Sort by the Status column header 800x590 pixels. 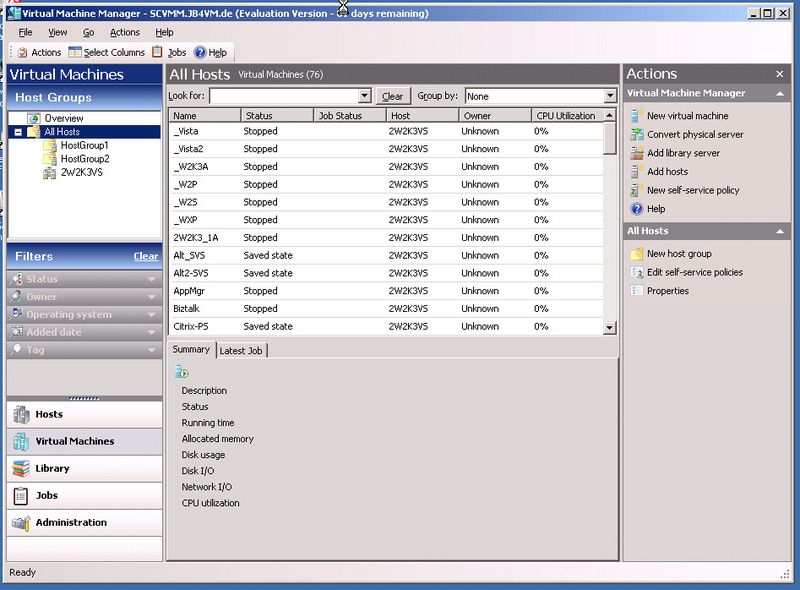click(x=277, y=116)
